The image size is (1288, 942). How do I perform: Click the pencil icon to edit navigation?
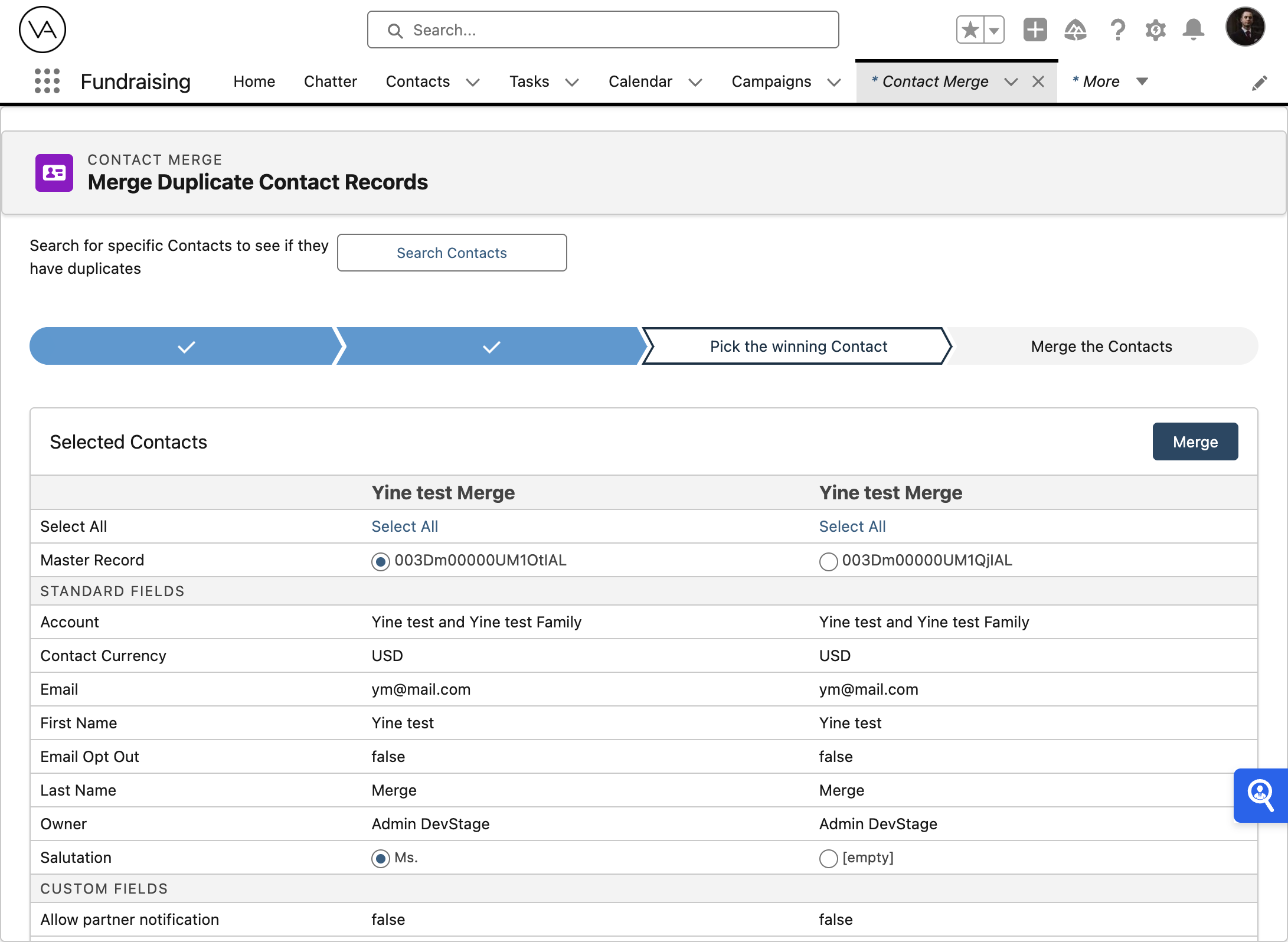point(1259,83)
